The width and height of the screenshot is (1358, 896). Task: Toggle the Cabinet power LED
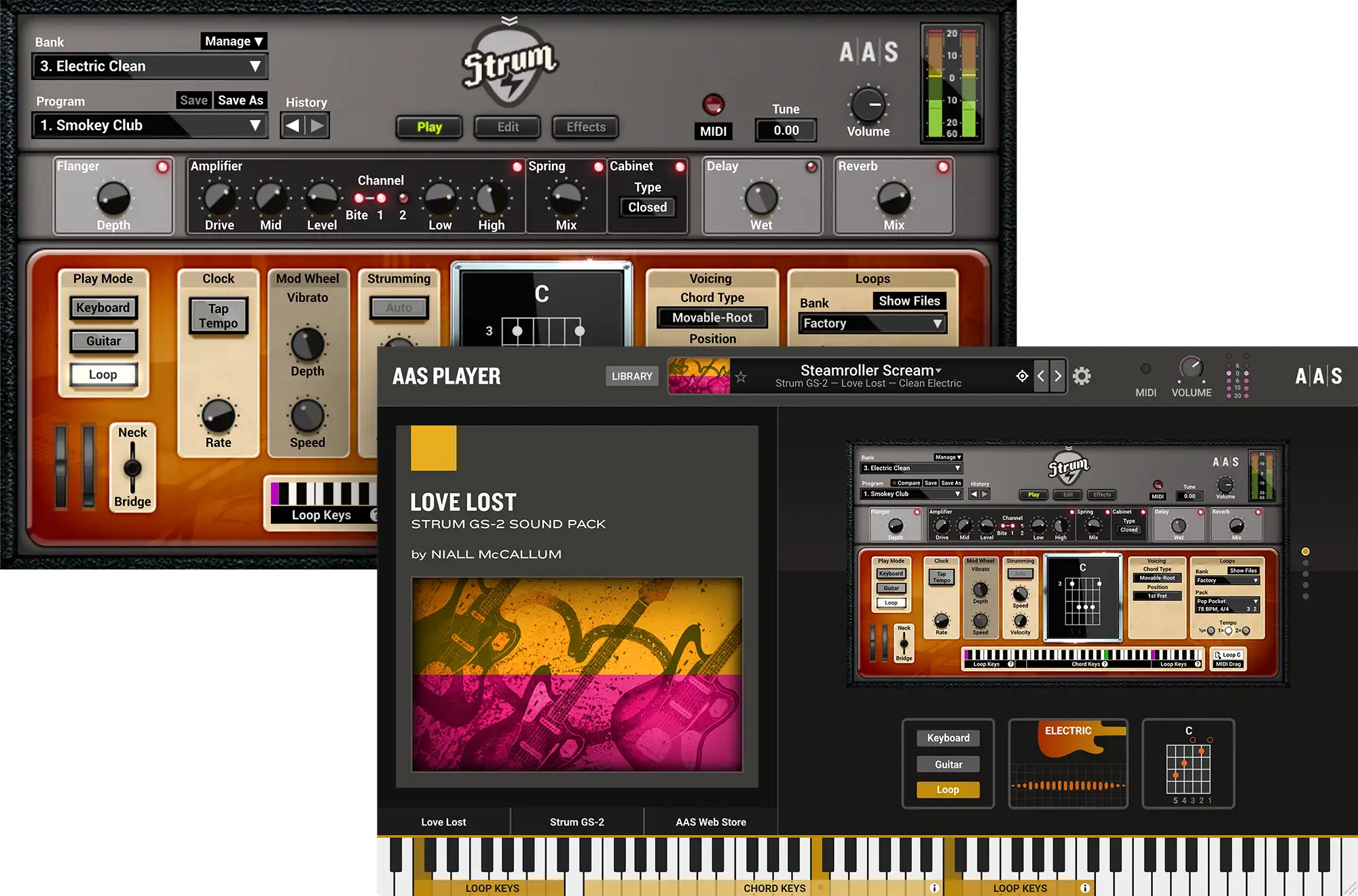(680, 167)
